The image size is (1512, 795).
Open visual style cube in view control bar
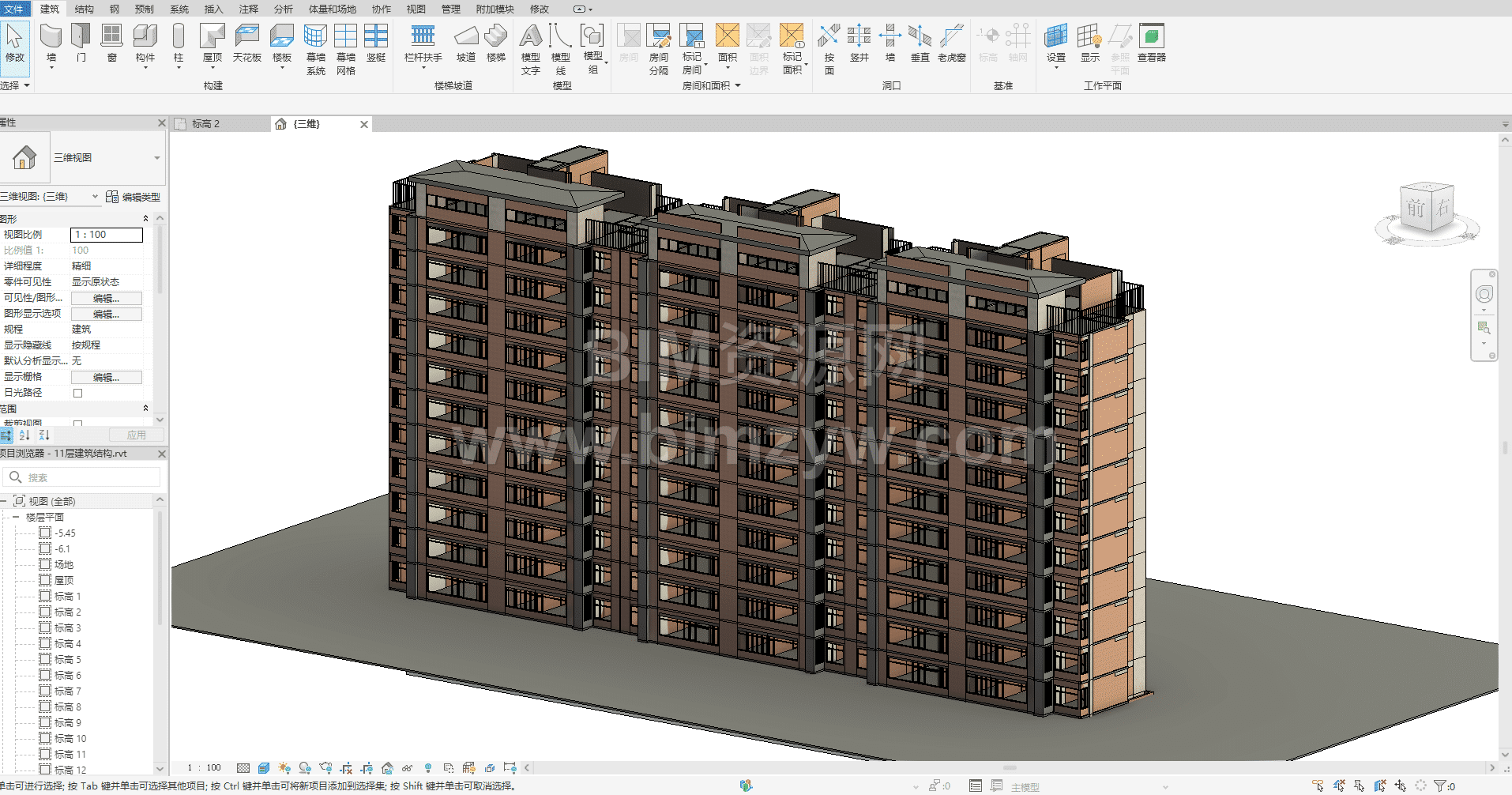coord(264,768)
